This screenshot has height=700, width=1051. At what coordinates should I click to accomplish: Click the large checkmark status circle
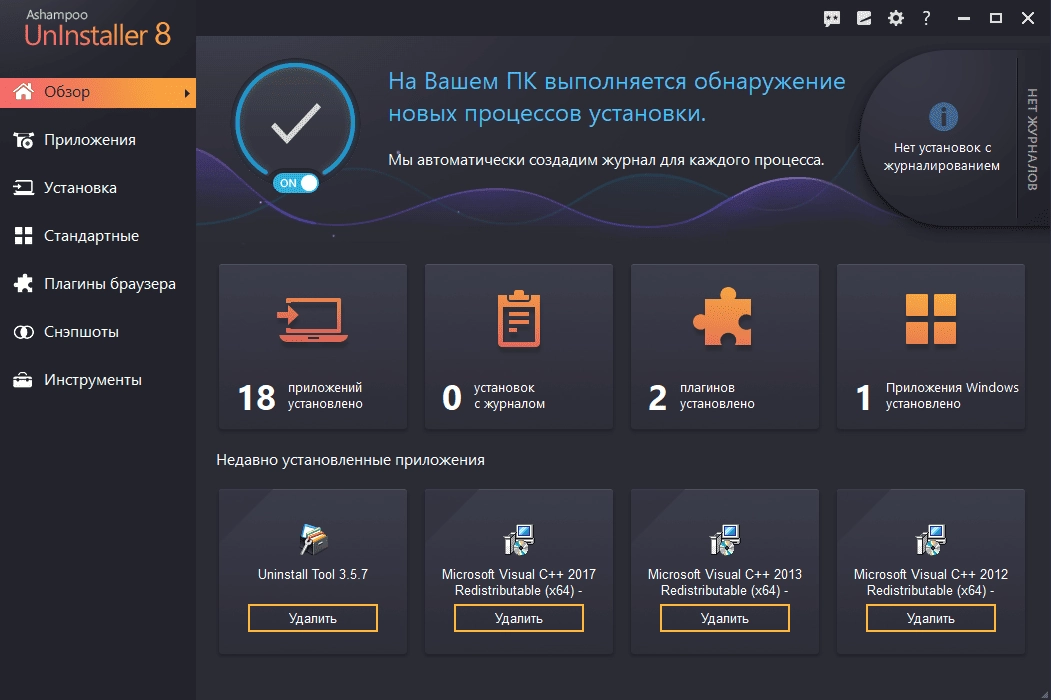click(296, 123)
